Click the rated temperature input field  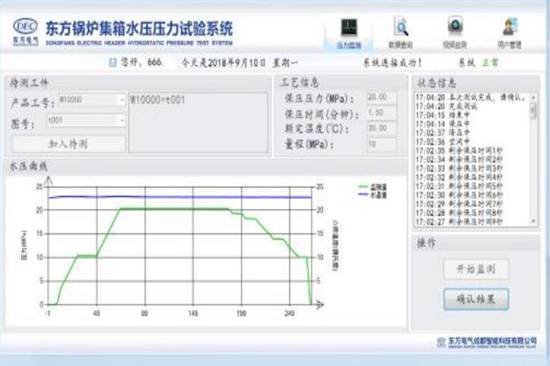click(382, 128)
